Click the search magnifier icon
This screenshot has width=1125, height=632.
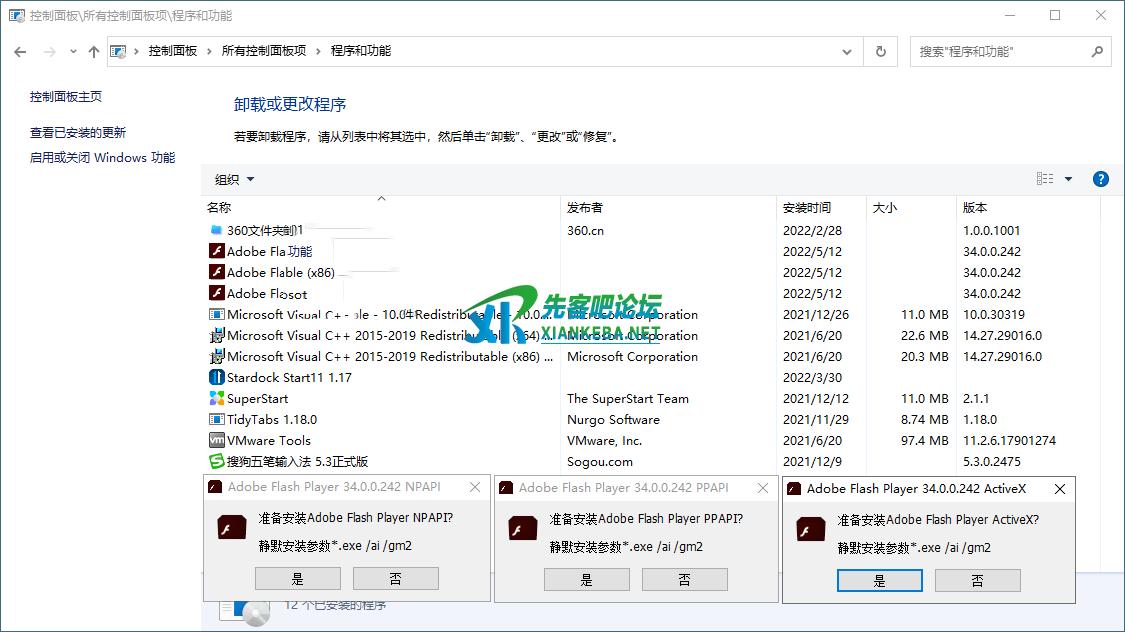click(1097, 52)
